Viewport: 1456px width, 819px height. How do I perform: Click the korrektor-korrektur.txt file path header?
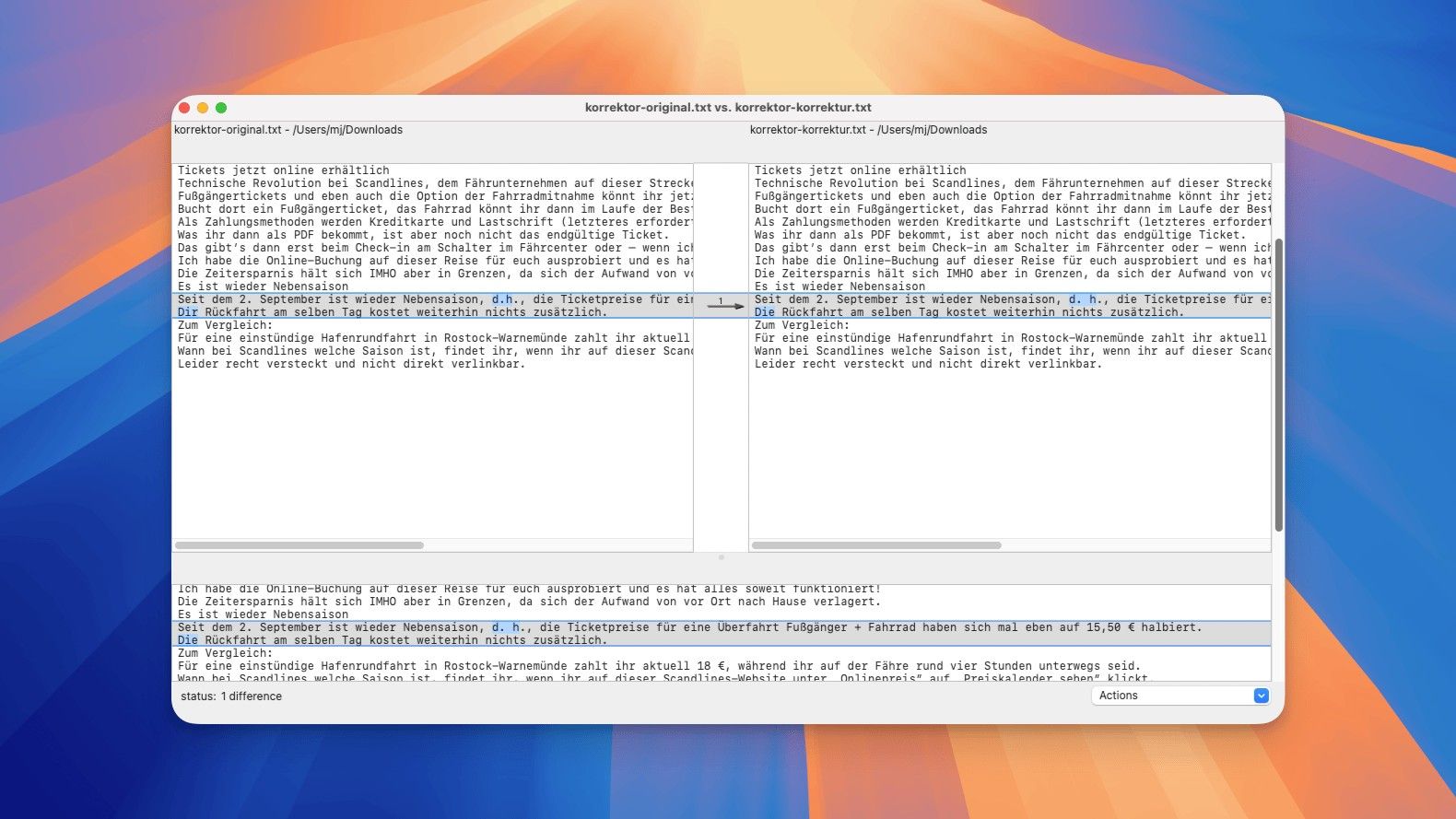(x=868, y=130)
